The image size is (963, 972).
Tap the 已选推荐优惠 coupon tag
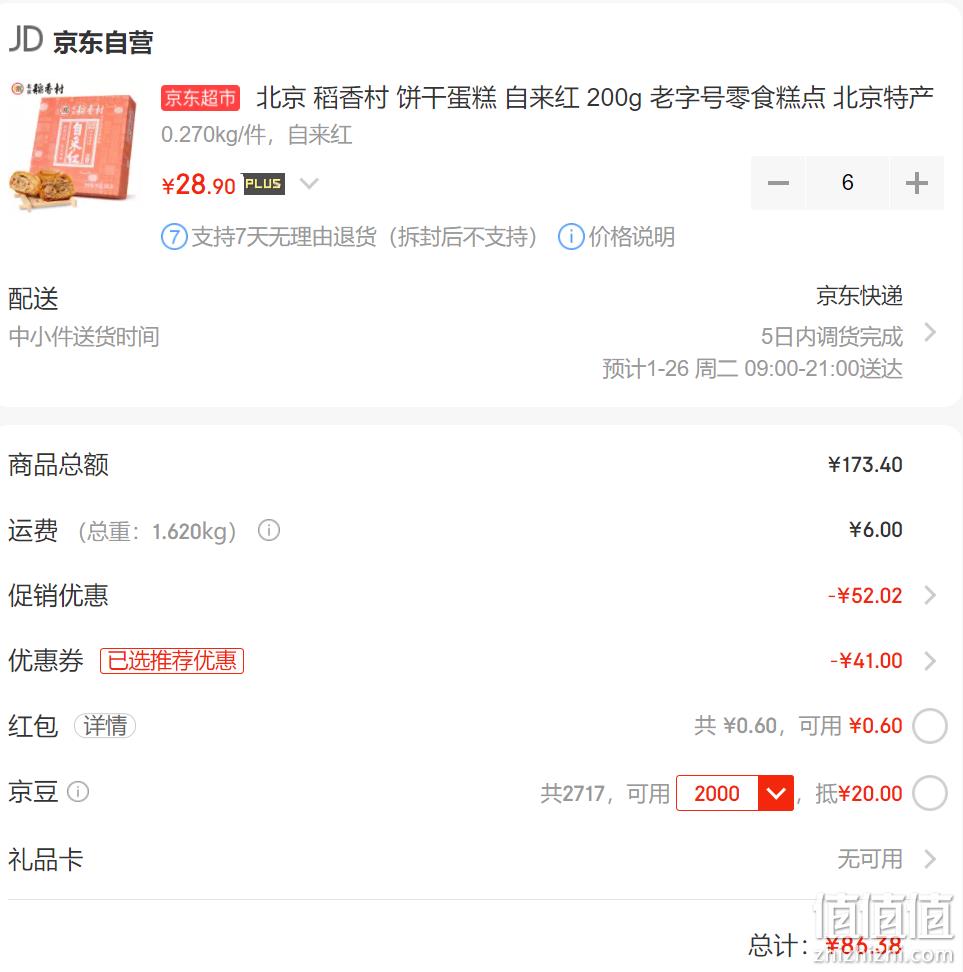[x=172, y=661]
